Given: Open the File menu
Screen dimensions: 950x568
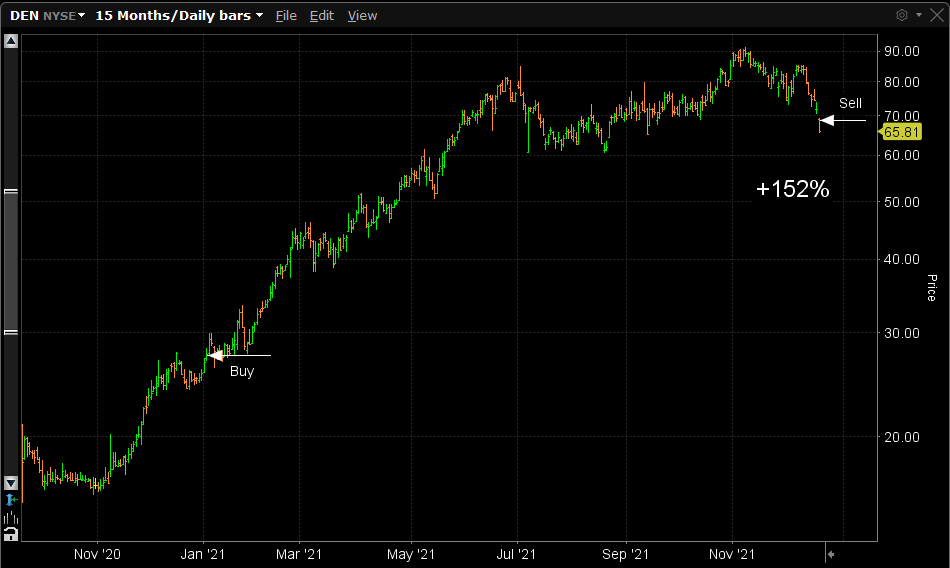Looking at the screenshot, I should click(x=286, y=16).
